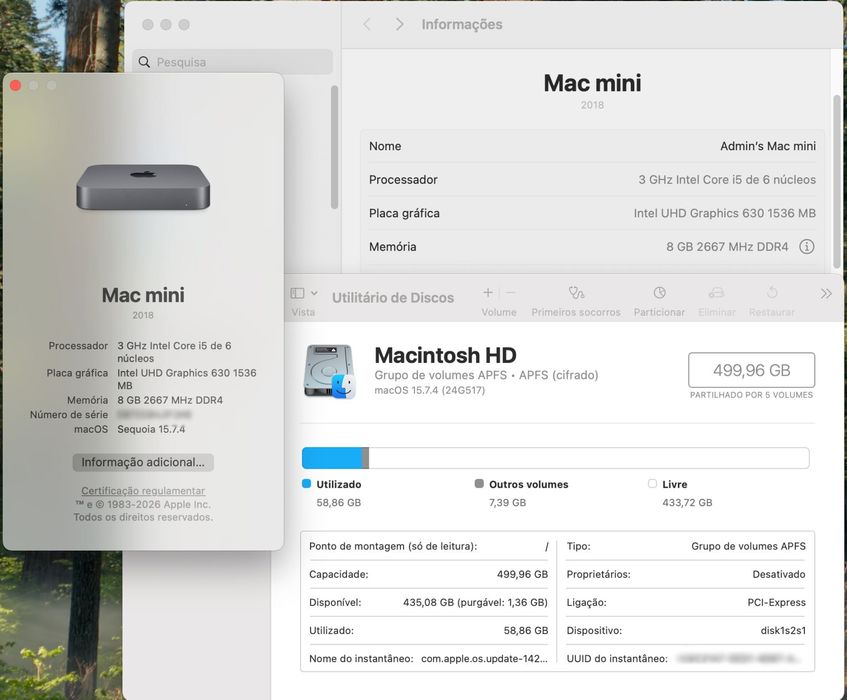Click the blue Utilizado segment of storage bar
This screenshot has width=847, height=700.
(x=332, y=458)
